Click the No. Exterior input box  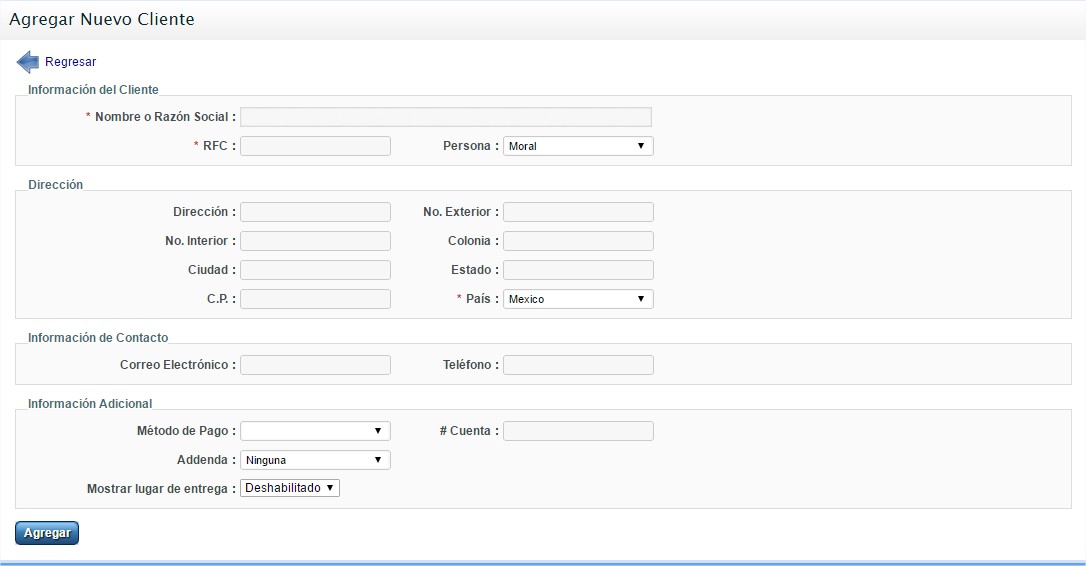[578, 212]
